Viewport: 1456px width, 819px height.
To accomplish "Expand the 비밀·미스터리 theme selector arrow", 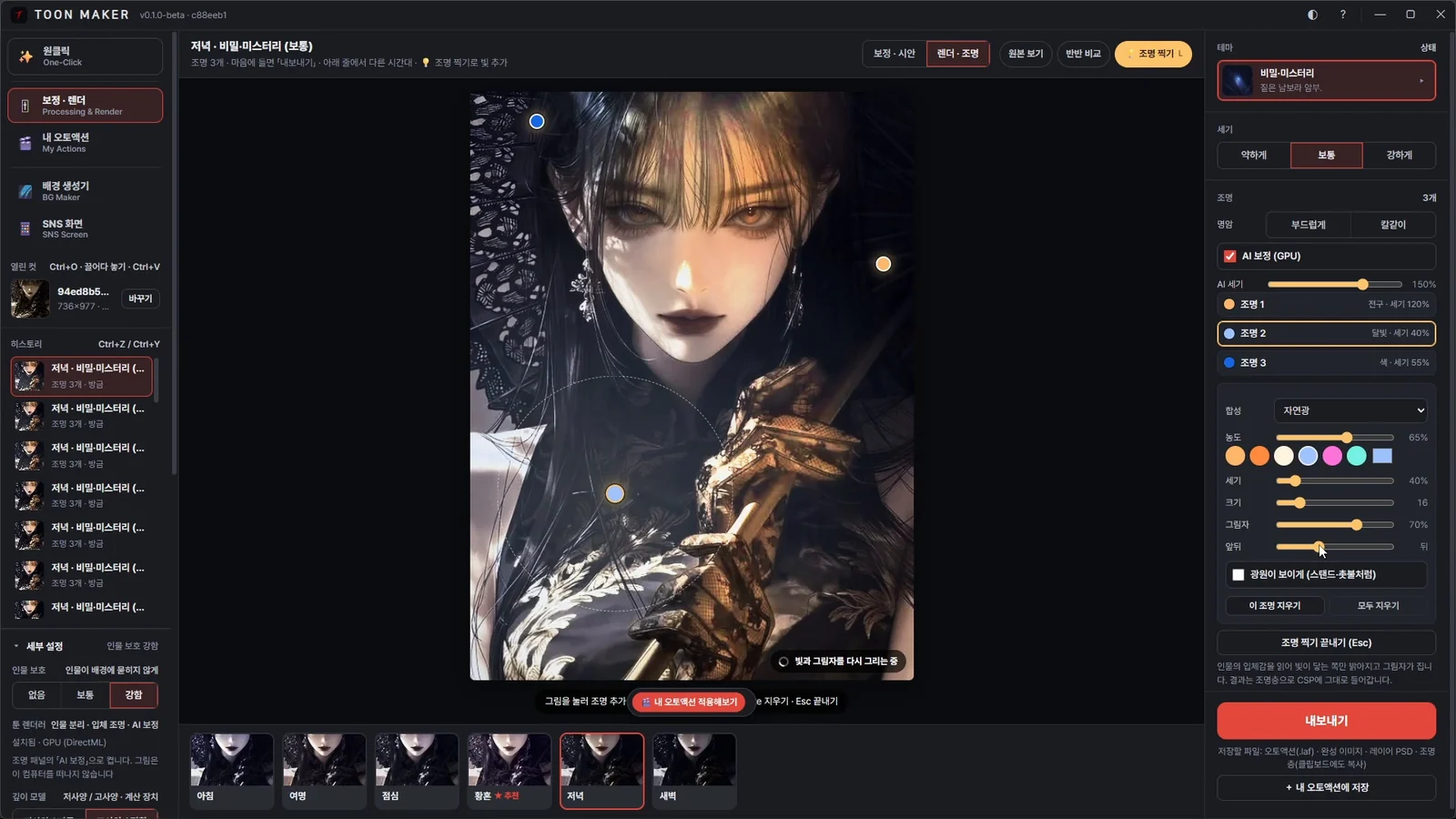I will 1421,80.
